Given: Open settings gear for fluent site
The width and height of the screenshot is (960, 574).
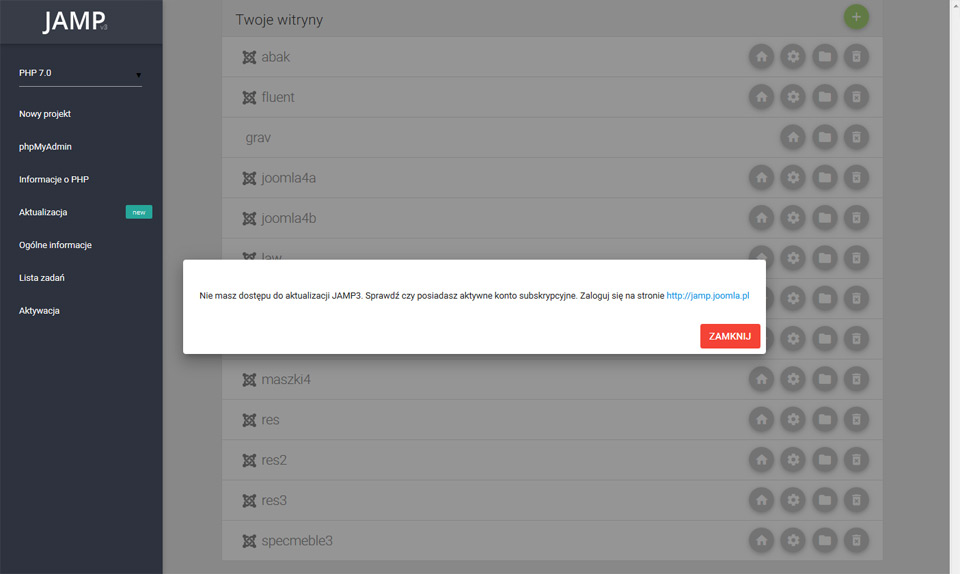Looking at the screenshot, I should click(793, 97).
